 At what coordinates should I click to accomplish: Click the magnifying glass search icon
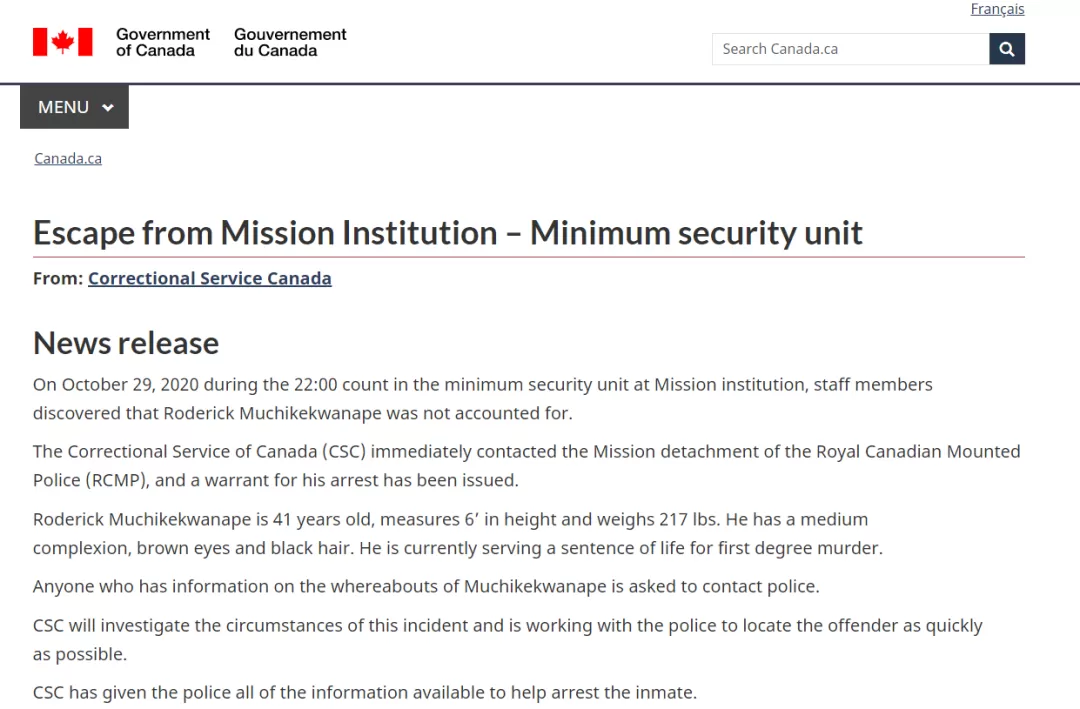tap(1006, 49)
